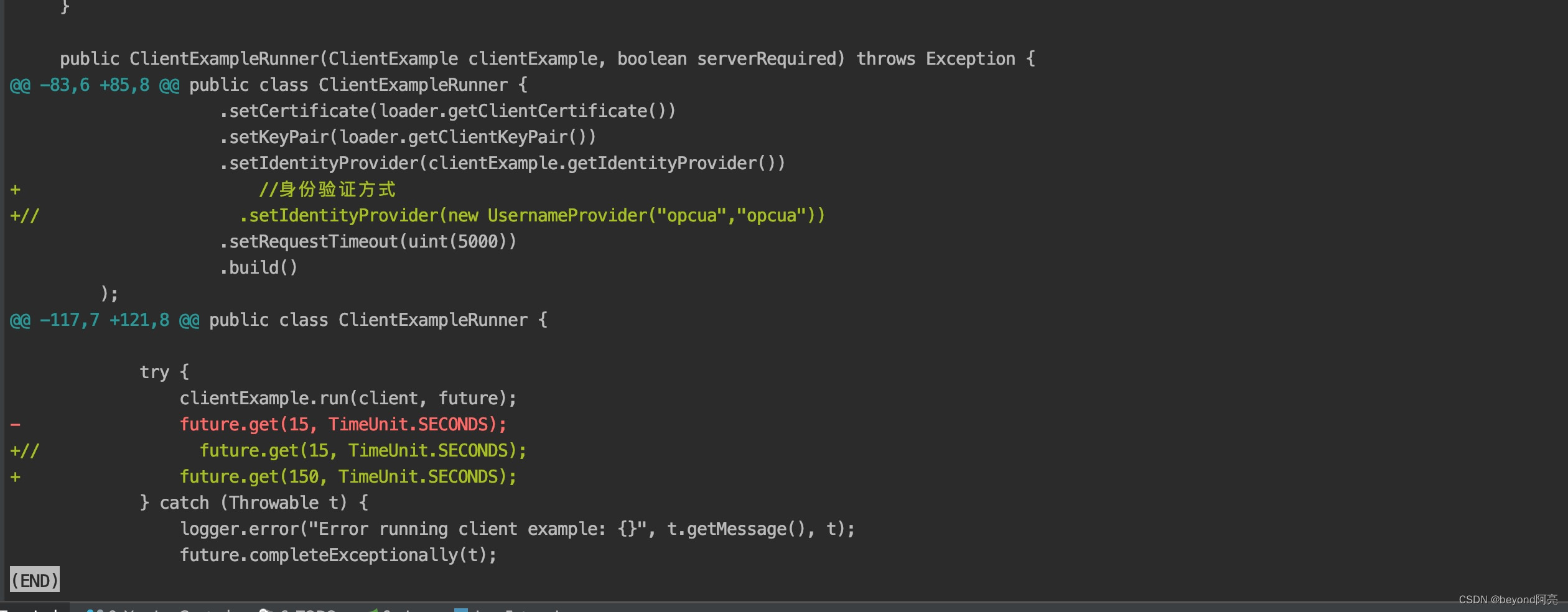Click the red minus marker of the removed line
This screenshot has height=612, width=1568.
pyautogui.click(x=16, y=425)
